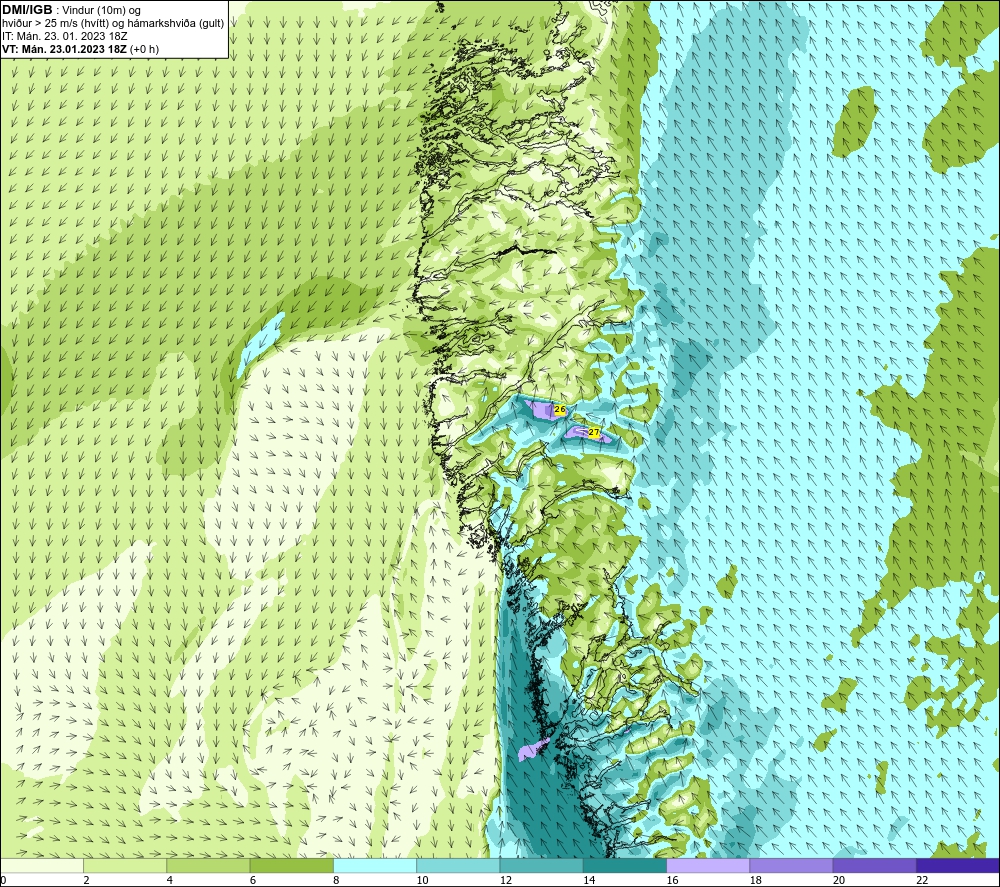Click the scale label "12"

(506, 881)
